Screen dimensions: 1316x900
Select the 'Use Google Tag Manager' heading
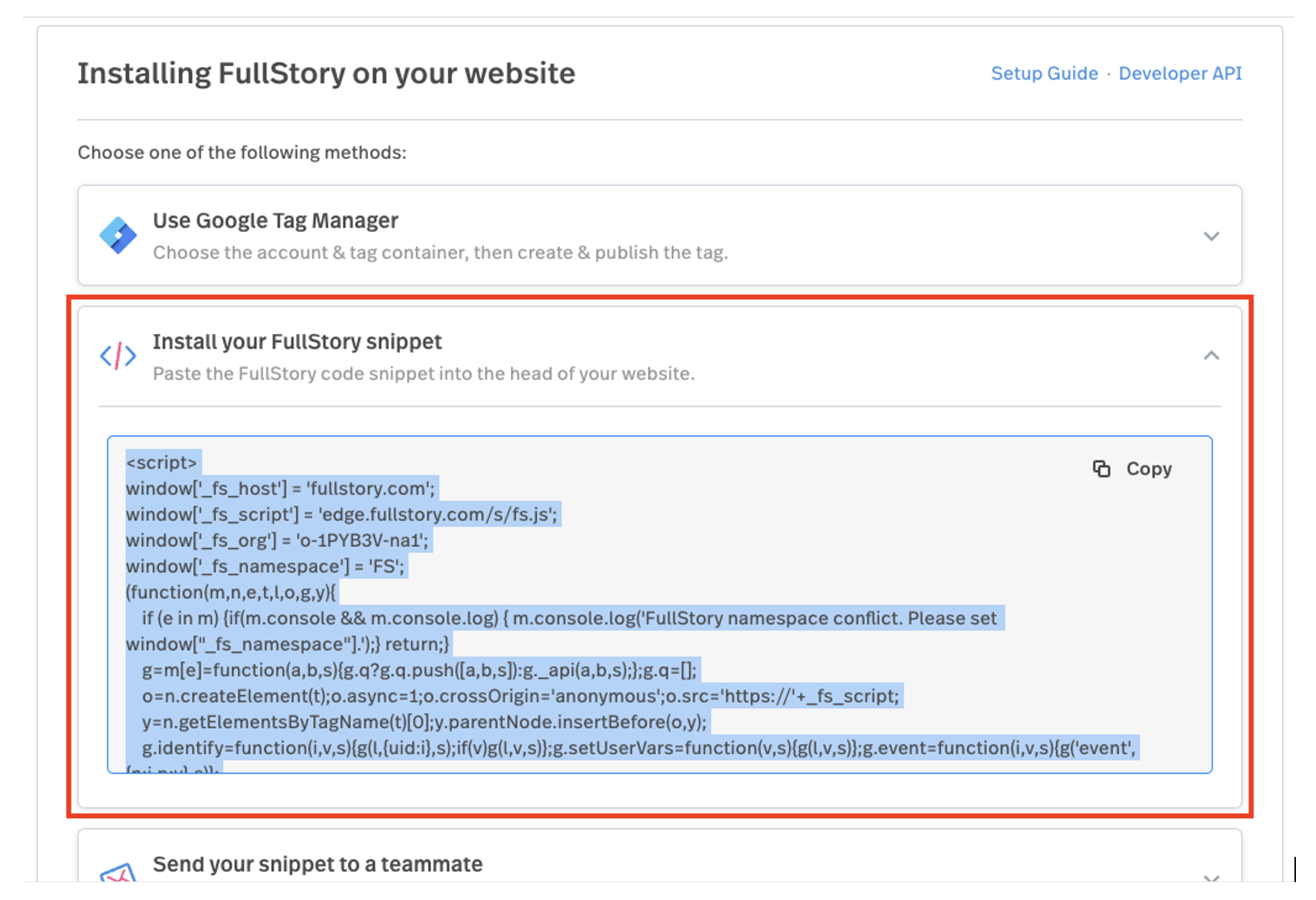coord(275,221)
